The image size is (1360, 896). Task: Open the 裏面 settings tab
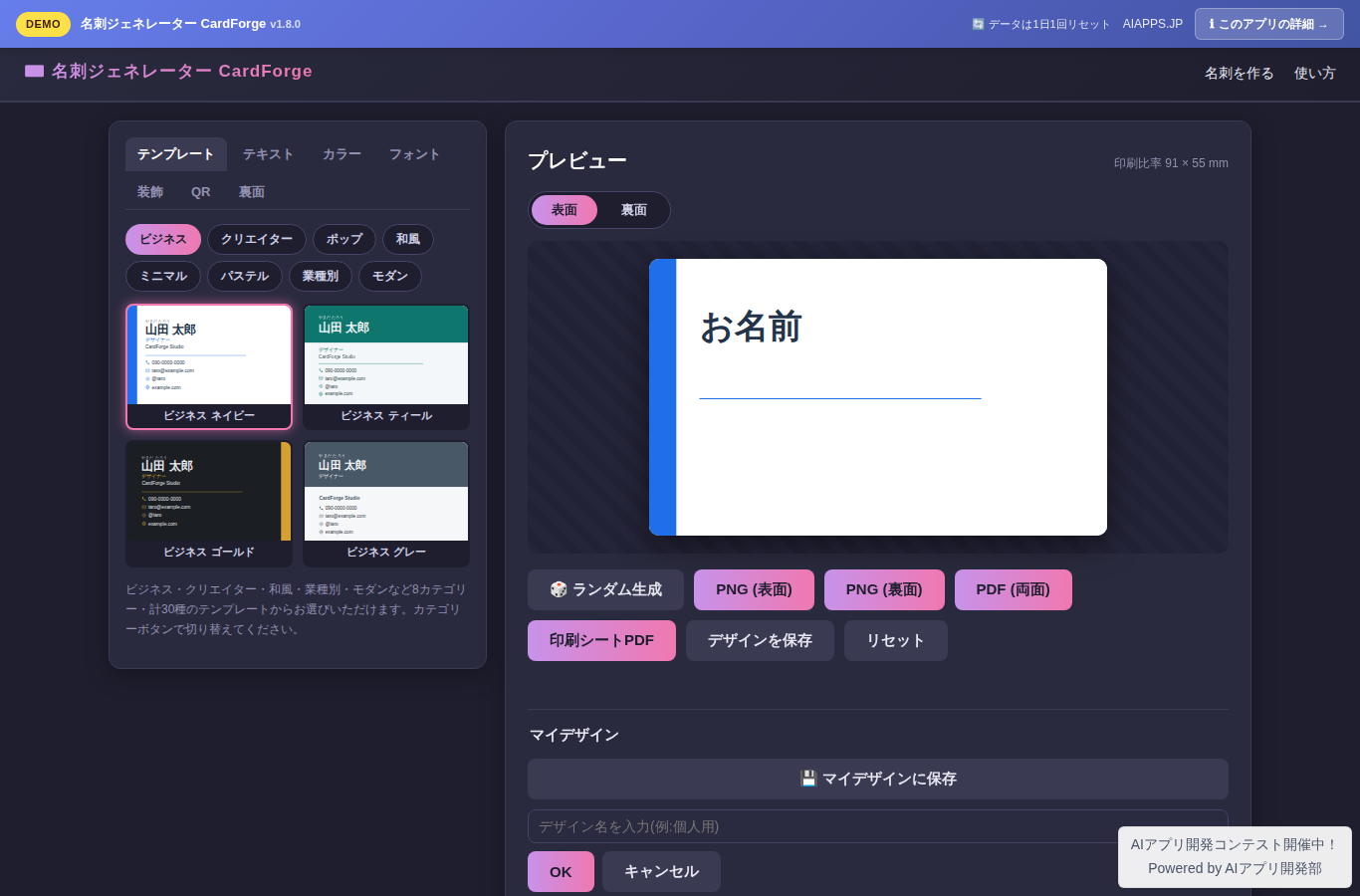click(x=252, y=192)
